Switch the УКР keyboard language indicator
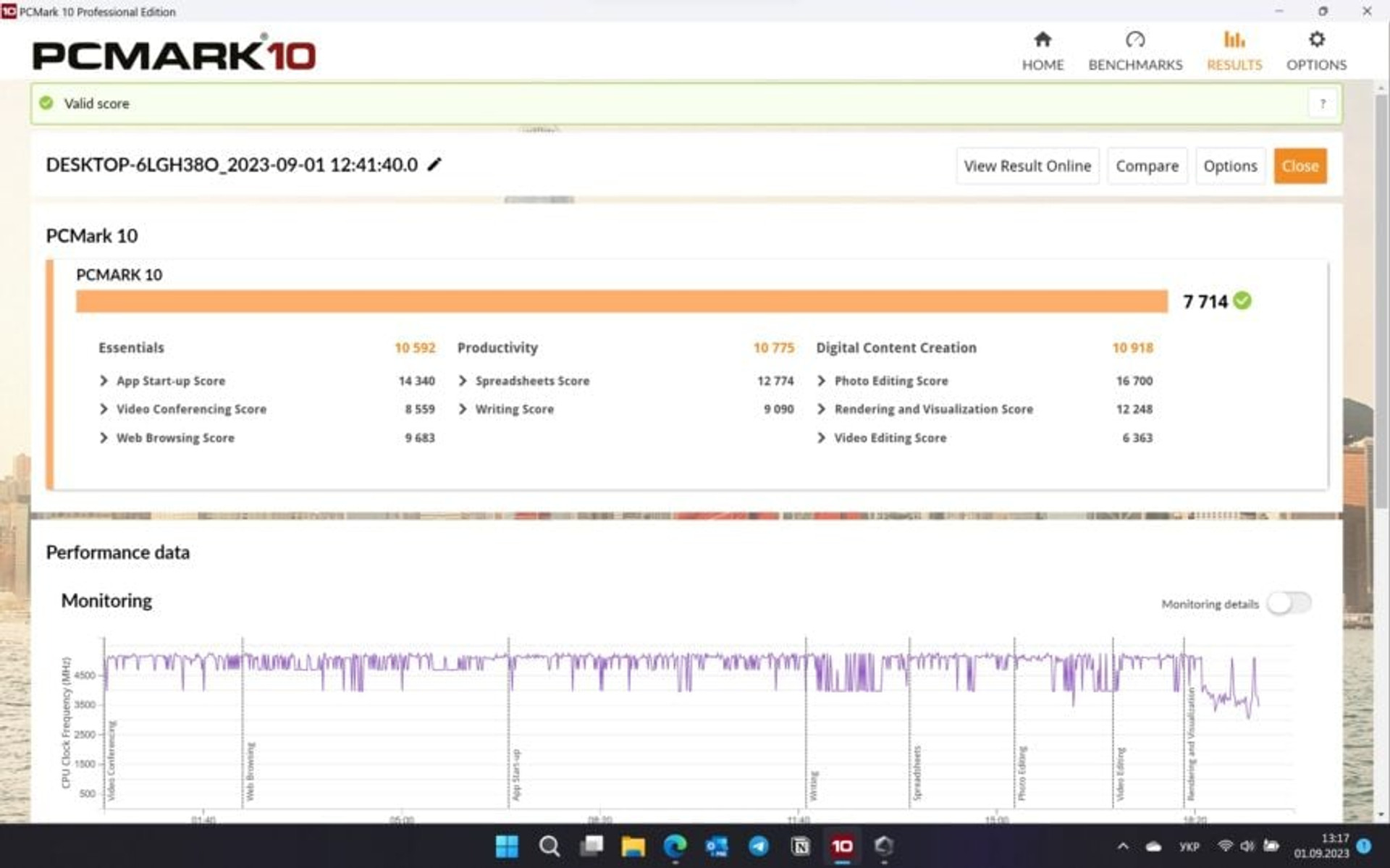The image size is (1390, 868). click(1189, 846)
